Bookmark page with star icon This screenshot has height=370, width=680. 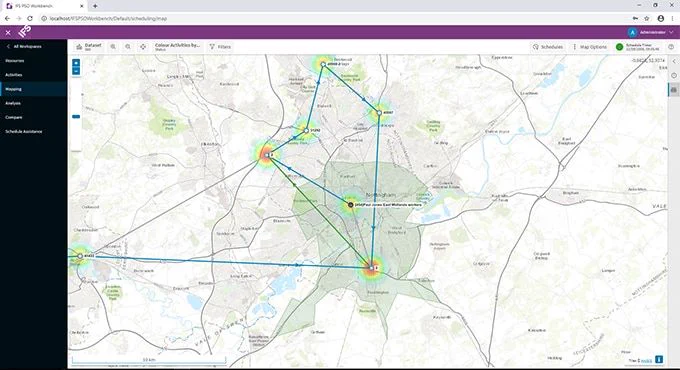647,18
